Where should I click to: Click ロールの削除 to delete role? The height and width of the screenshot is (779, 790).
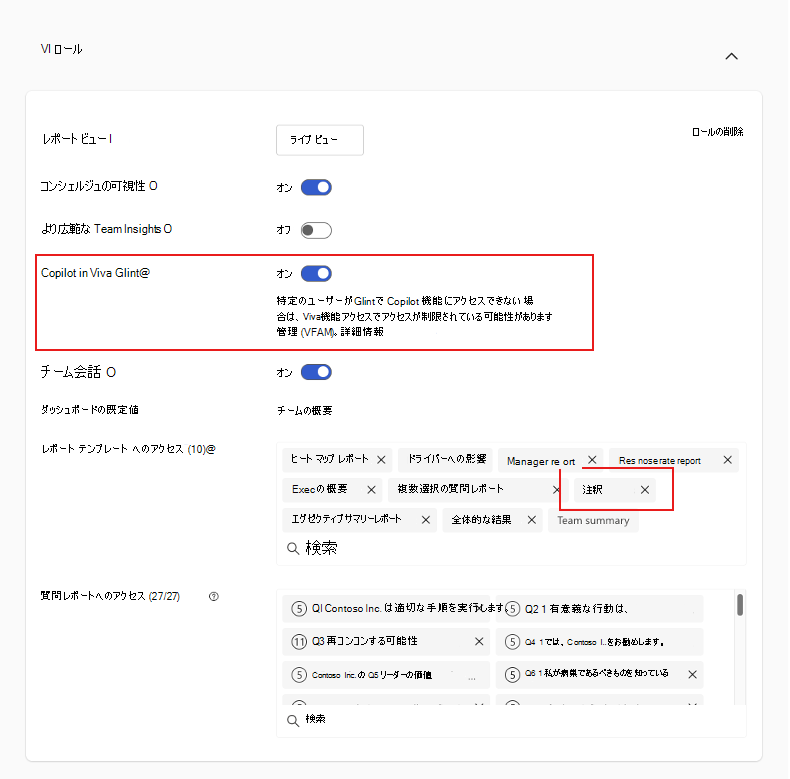tap(717, 132)
